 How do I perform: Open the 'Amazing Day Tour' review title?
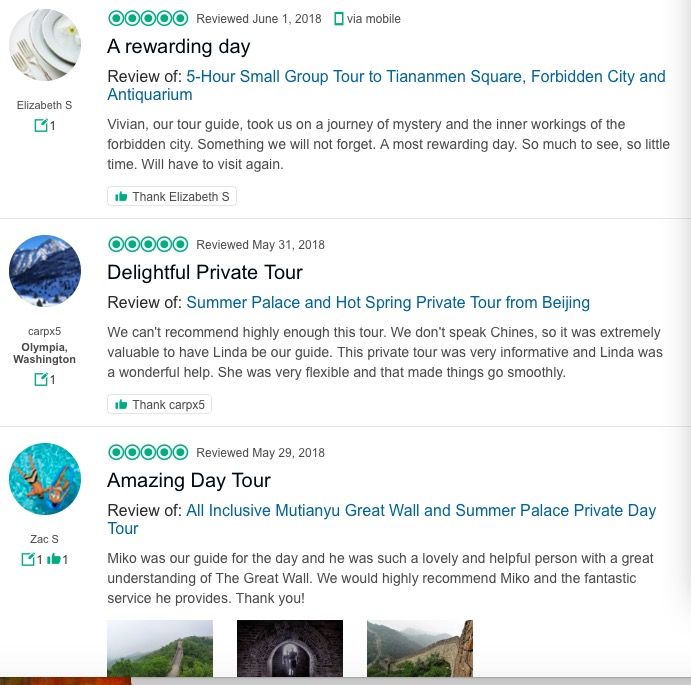tap(189, 481)
